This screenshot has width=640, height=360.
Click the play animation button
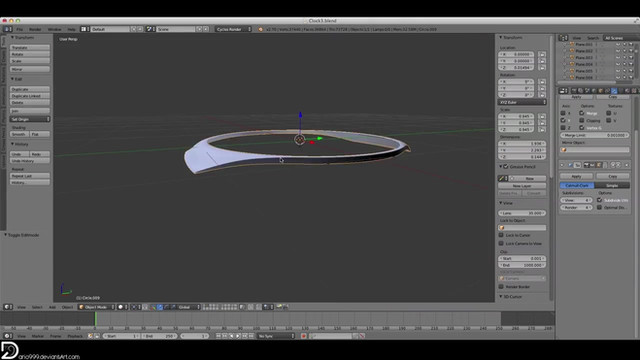tap(238, 336)
